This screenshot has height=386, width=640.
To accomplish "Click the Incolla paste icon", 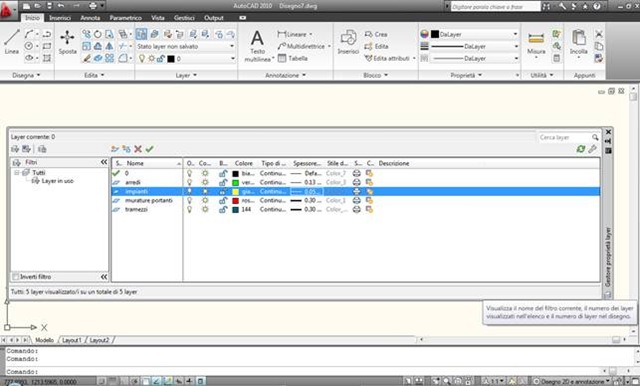I will (x=578, y=42).
